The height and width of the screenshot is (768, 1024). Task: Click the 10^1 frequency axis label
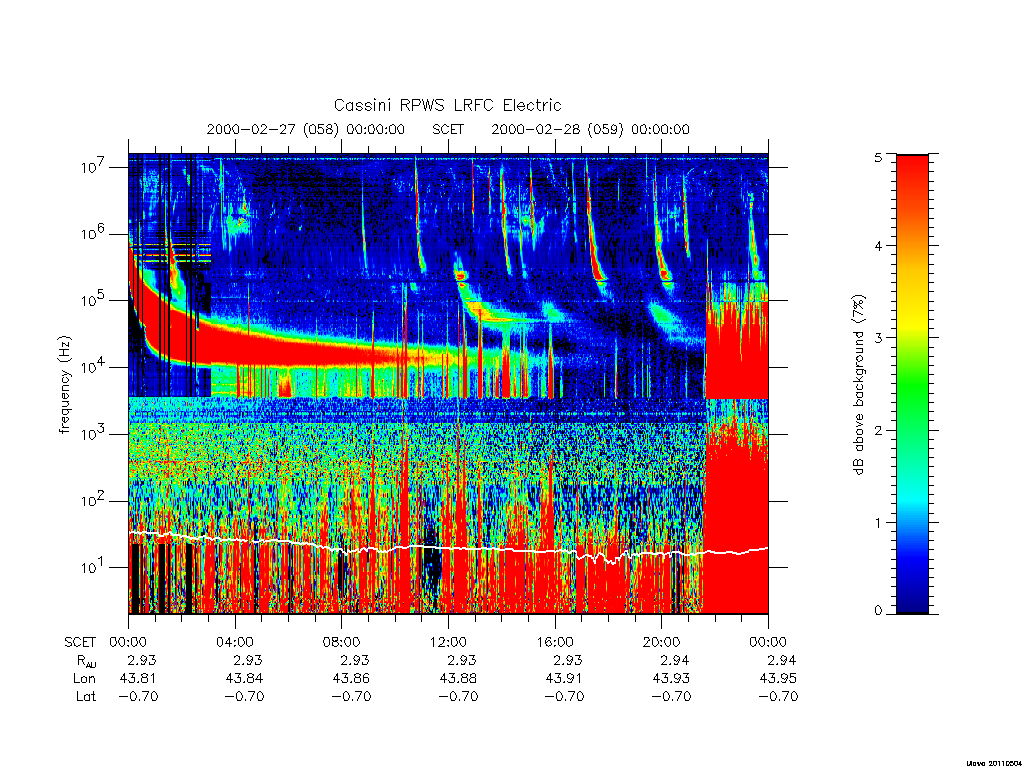[93, 566]
